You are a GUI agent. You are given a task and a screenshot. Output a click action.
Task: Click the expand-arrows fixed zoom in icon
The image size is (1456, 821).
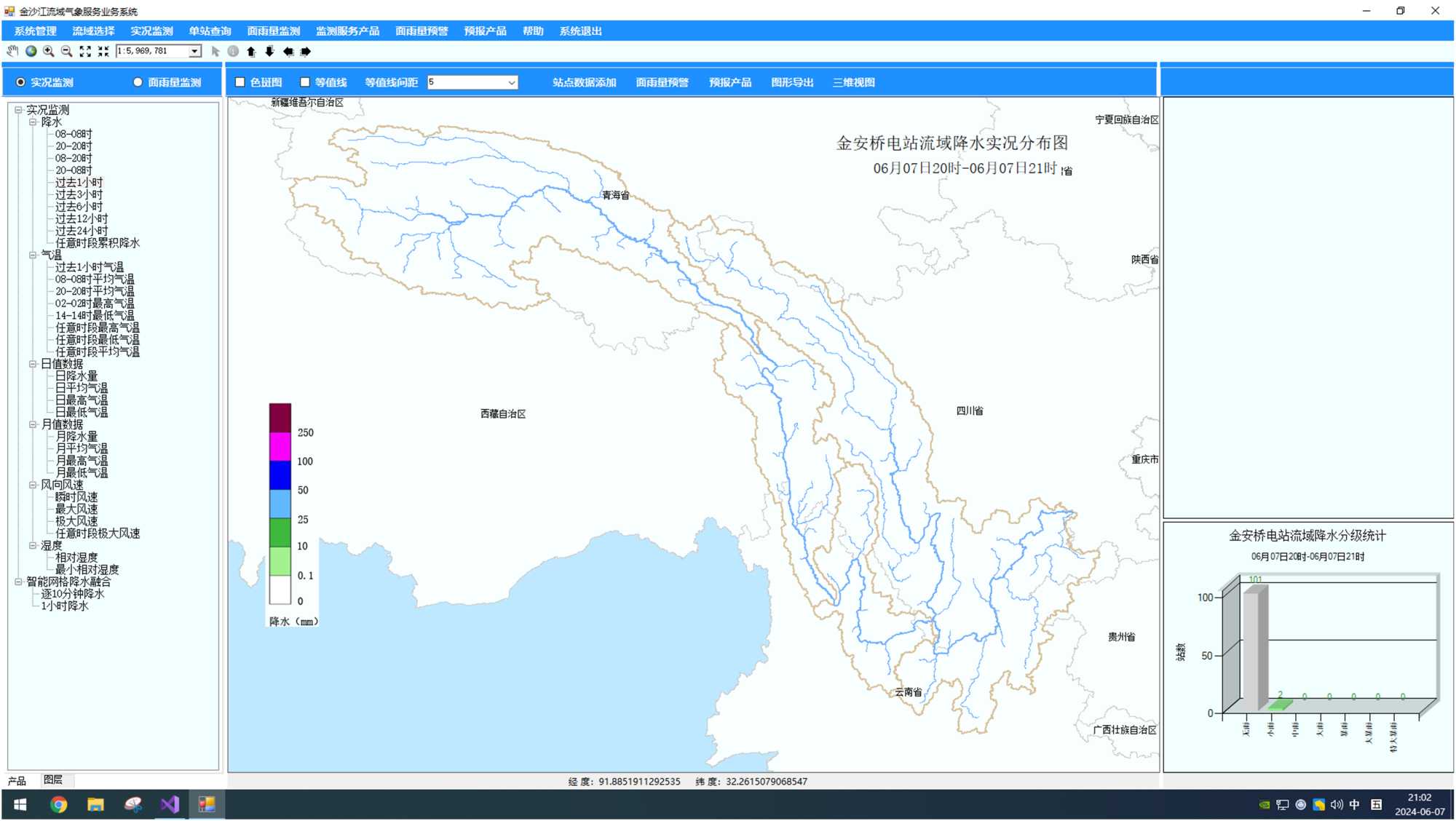(85, 51)
